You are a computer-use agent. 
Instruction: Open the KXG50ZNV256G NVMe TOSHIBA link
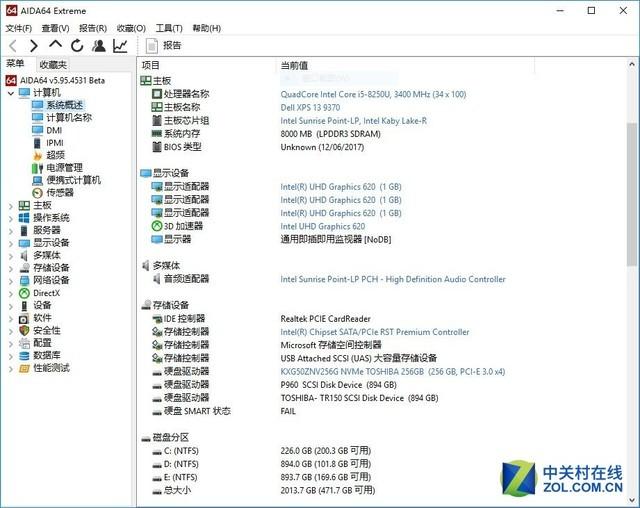393,372
